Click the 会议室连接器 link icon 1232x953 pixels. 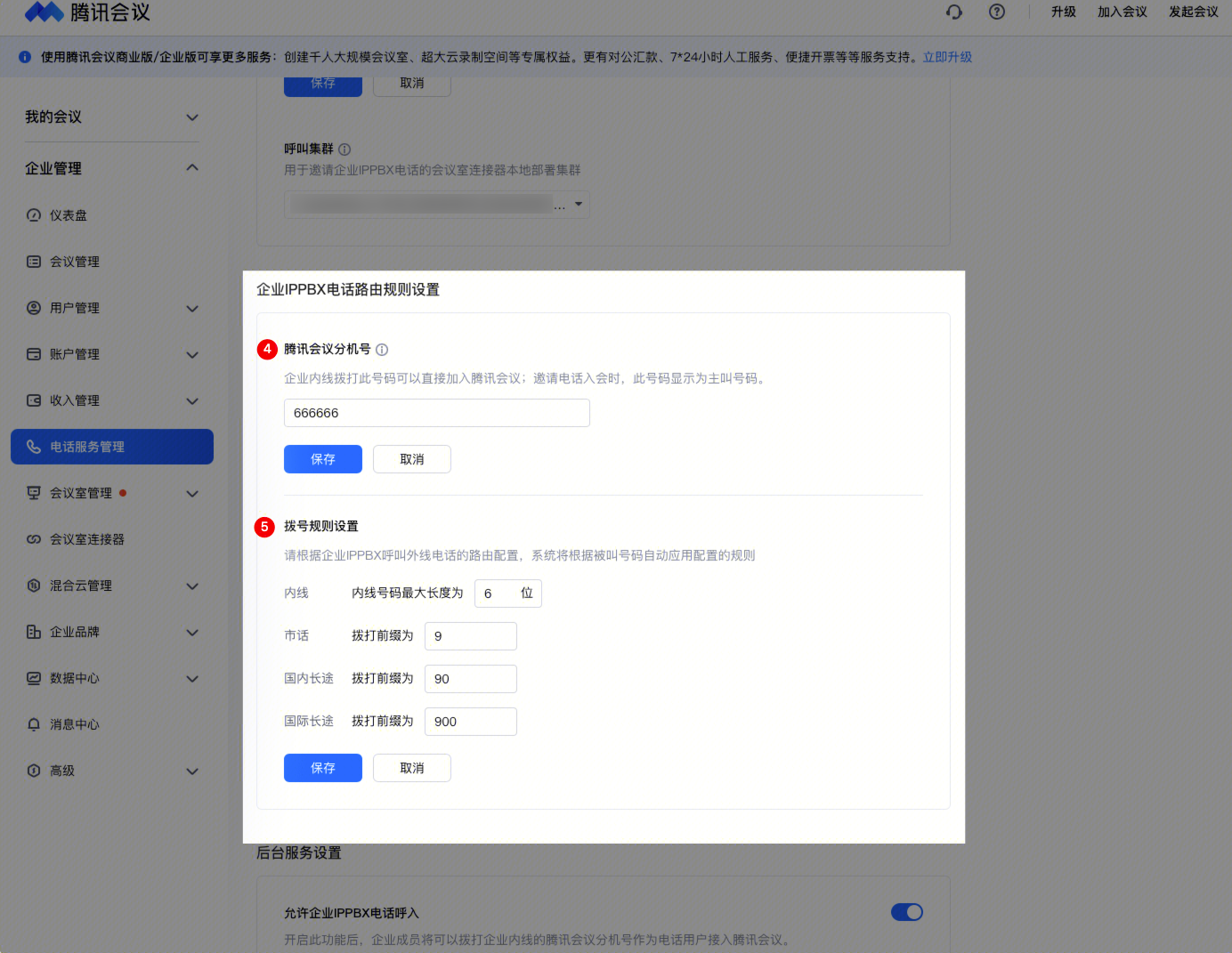coord(34,539)
